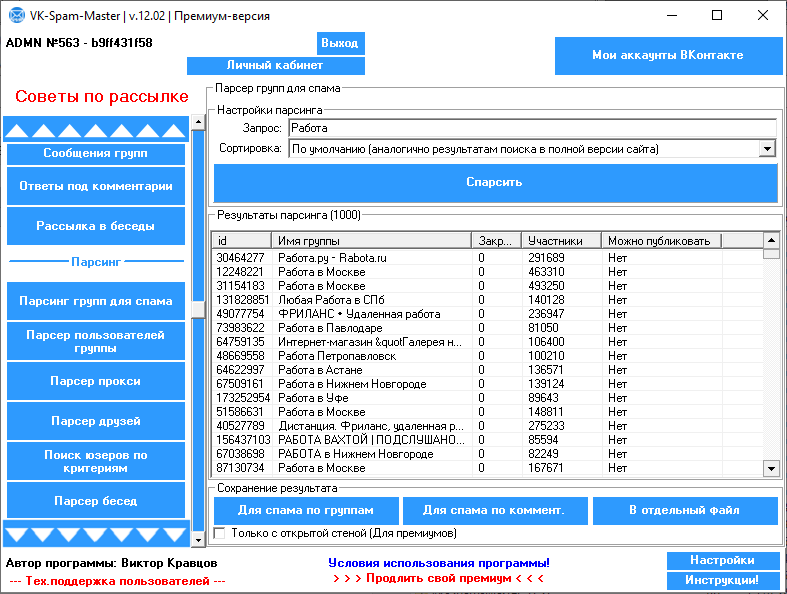This screenshot has width=787, height=594.
Task: Click the down-arrows strip below sidebar menu
Action: pyautogui.click(x=96, y=533)
